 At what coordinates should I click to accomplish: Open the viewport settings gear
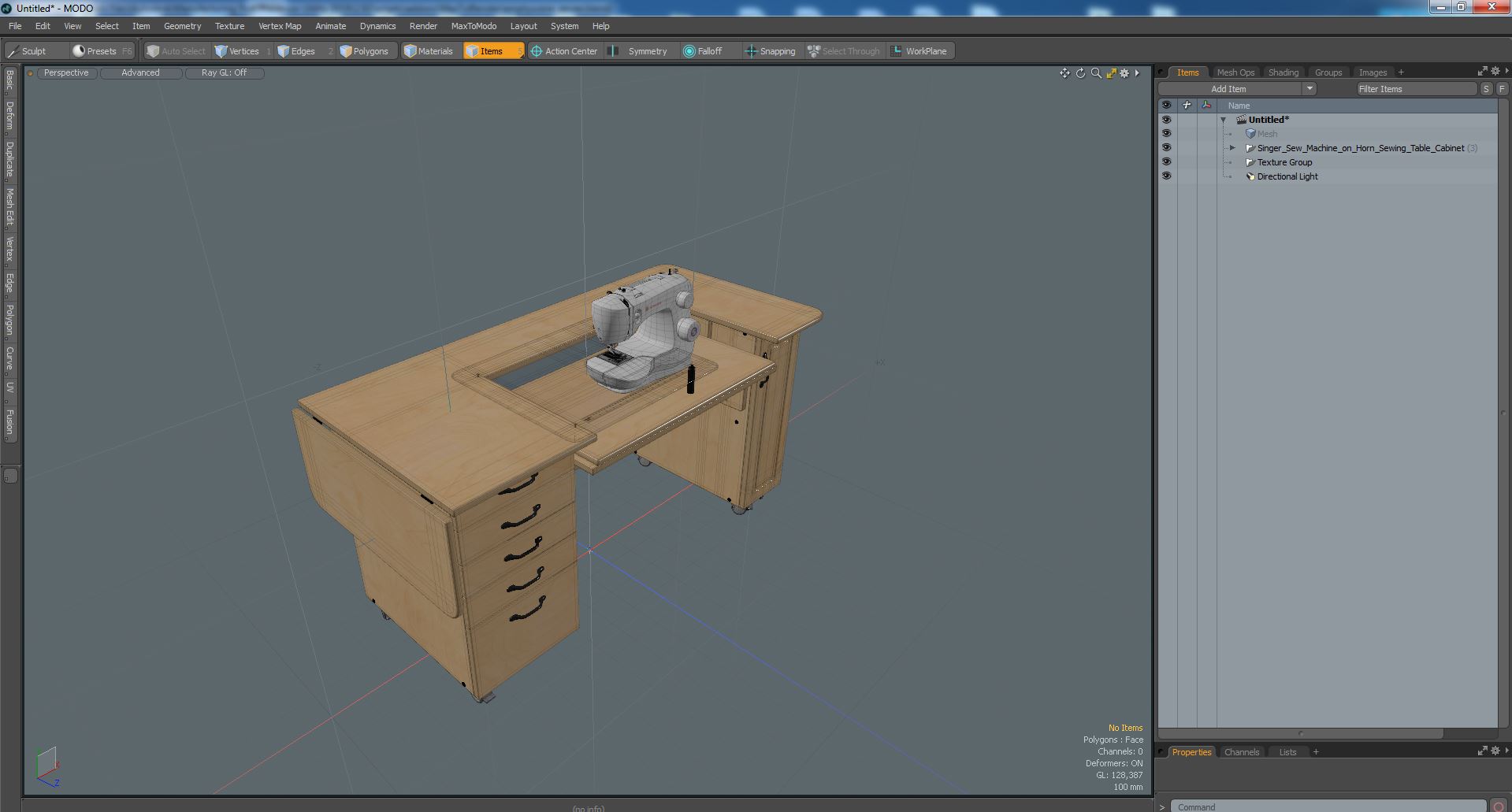tap(1124, 73)
